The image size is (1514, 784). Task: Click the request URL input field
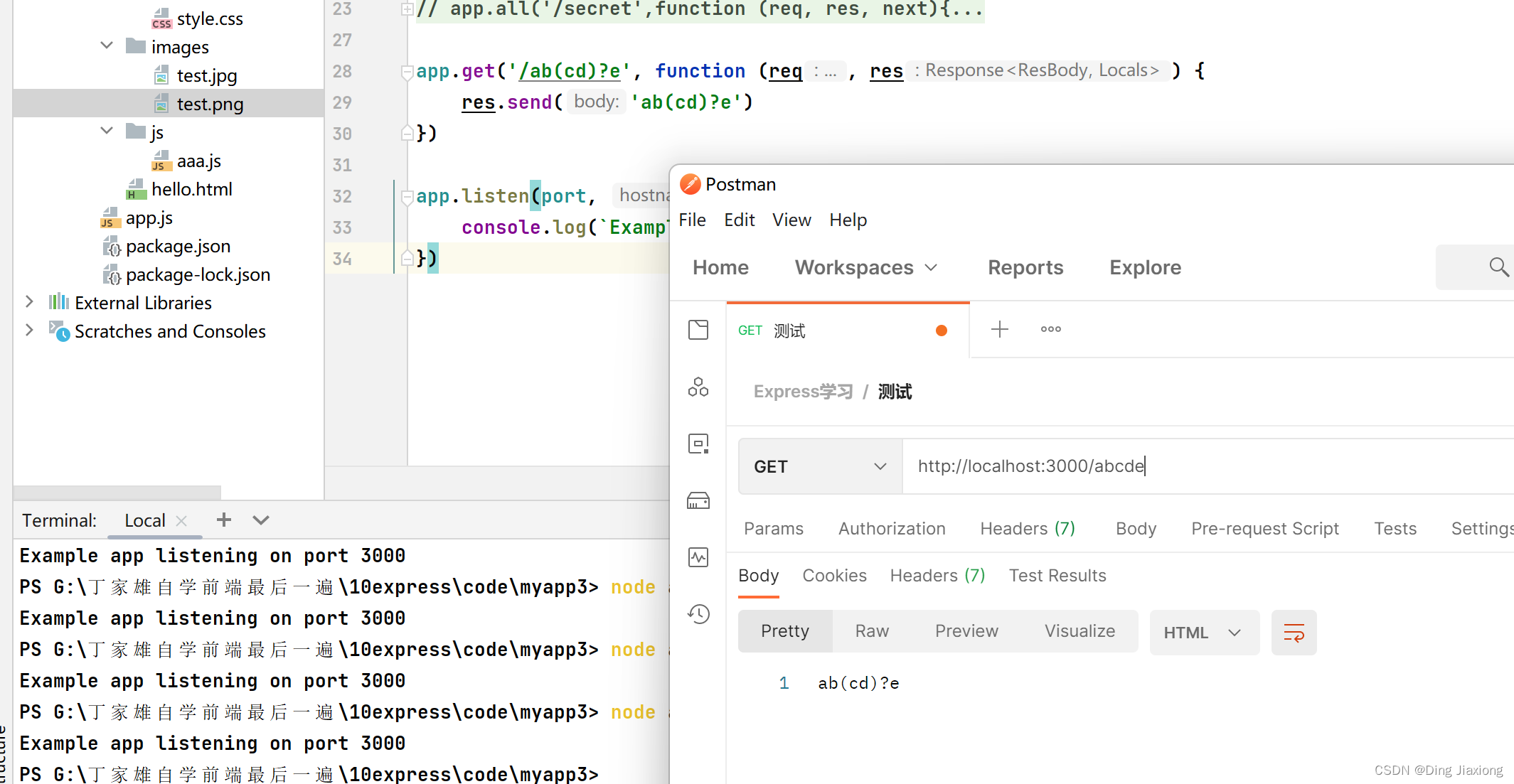pyautogui.click(x=1208, y=466)
